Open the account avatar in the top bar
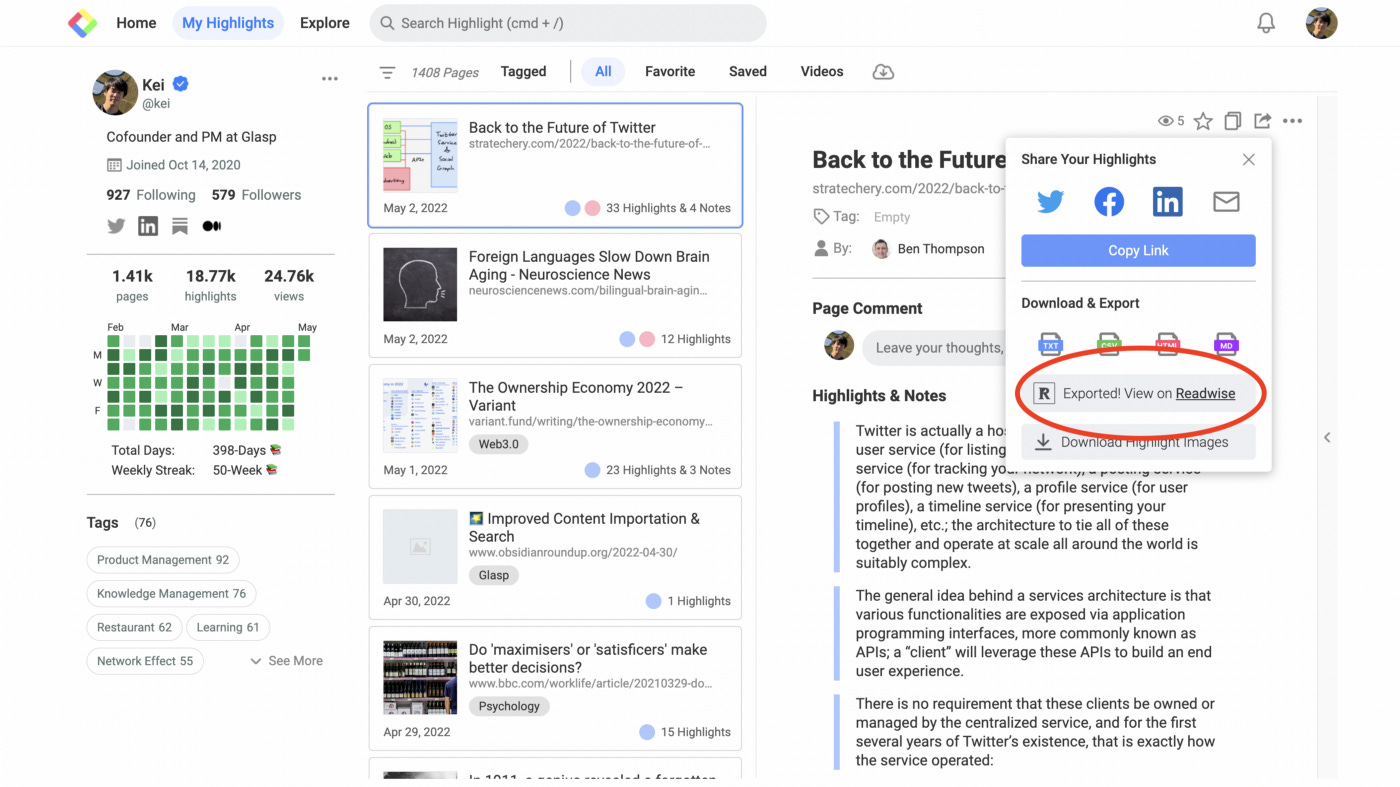Viewport: 1400px width, 787px height. tap(1321, 23)
